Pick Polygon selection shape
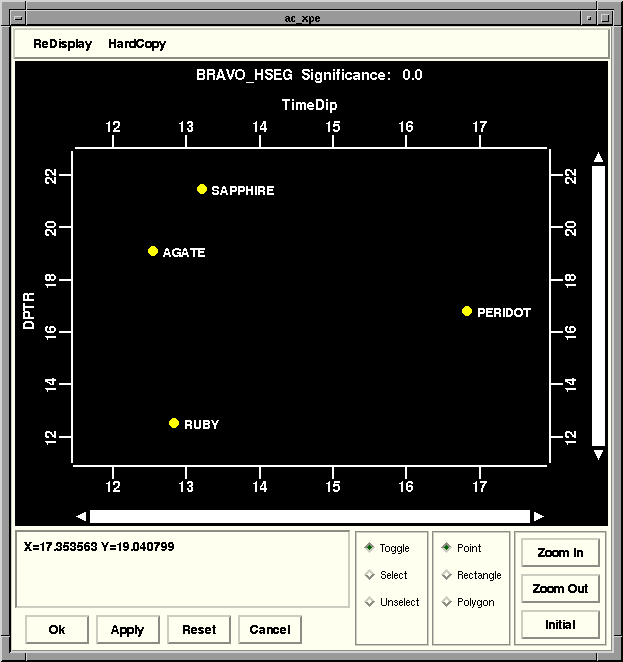This screenshot has width=623, height=662. pyautogui.click(x=447, y=602)
